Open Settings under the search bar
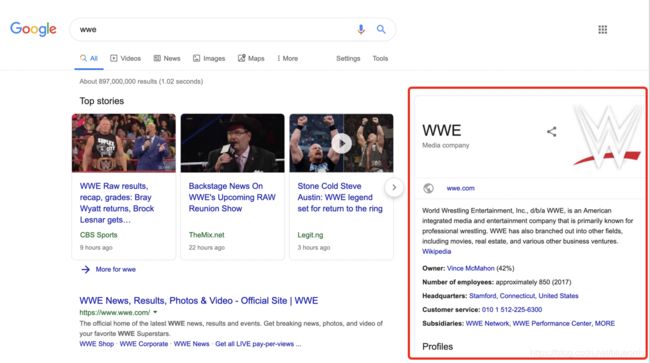650x363 pixels. tap(348, 58)
